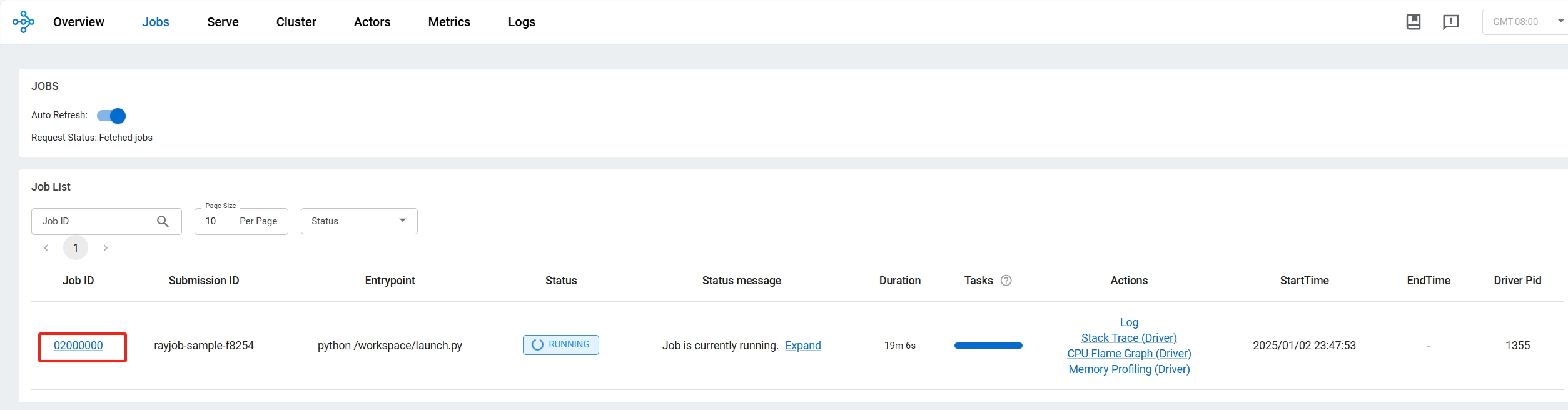The width and height of the screenshot is (1568, 410).
Task: Toggle the Auto Refresh switch
Action: pyautogui.click(x=111, y=116)
